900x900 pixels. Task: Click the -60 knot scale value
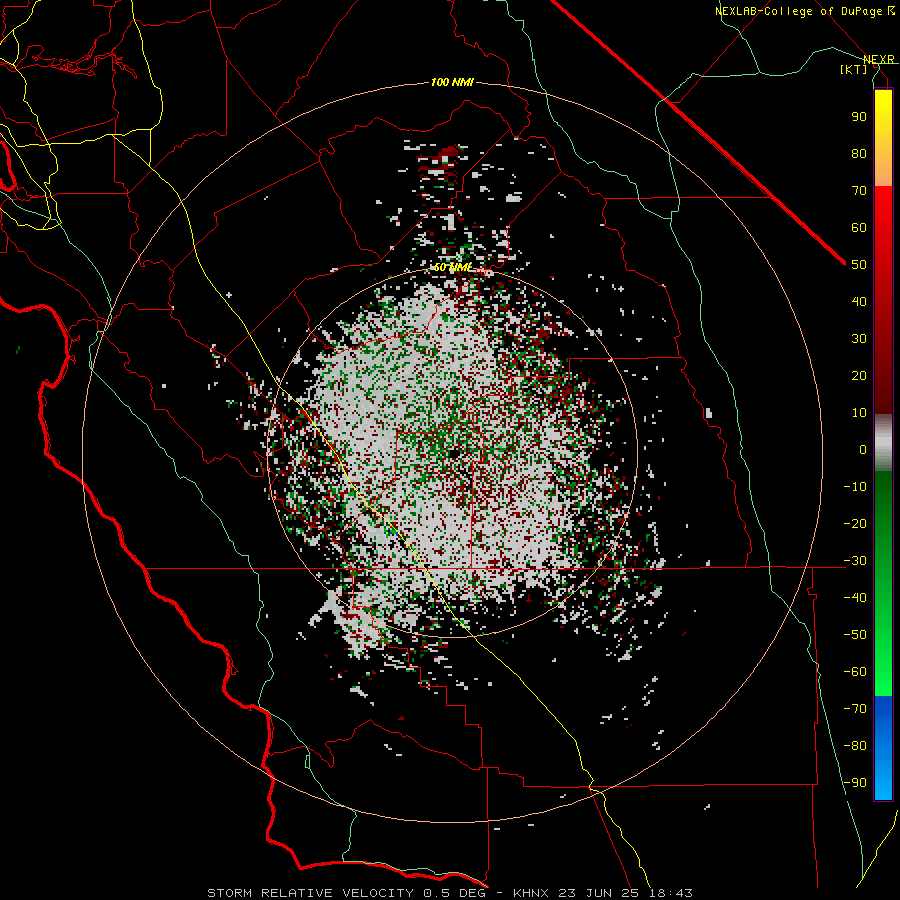pos(855,672)
